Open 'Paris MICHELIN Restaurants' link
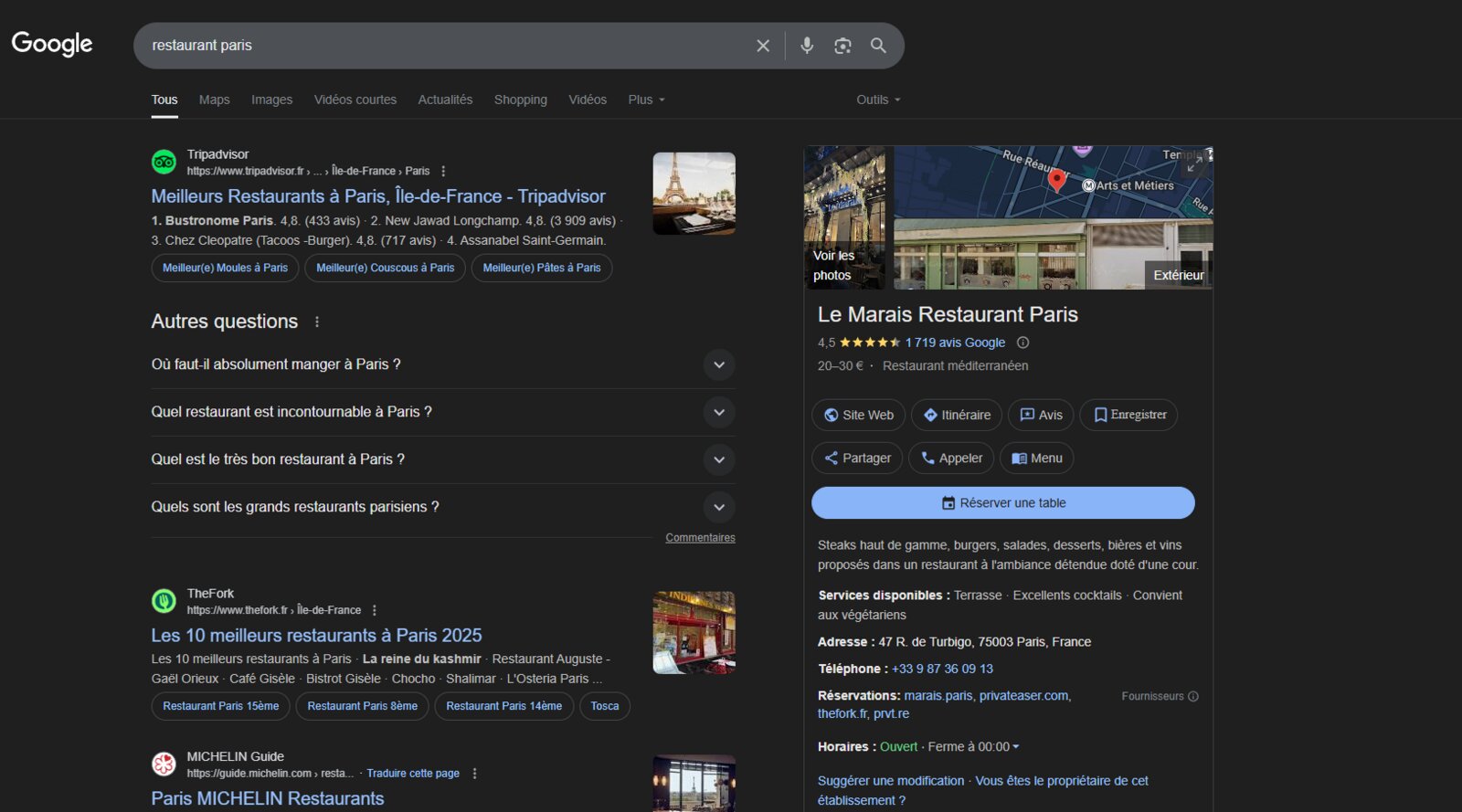Viewport: 1462px width, 812px height. pyautogui.click(x=268, y=798)
